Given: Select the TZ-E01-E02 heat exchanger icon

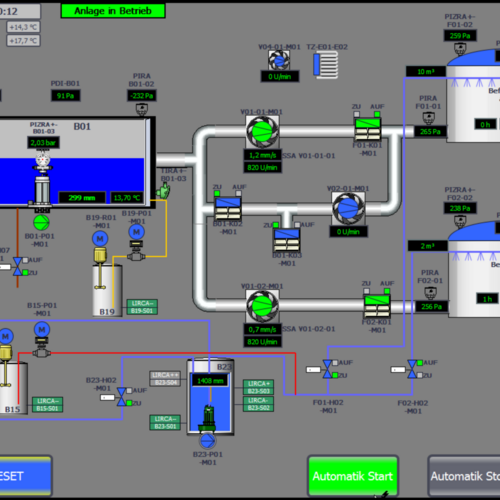Looking at the screenshot, I should (x=326, y=65).
